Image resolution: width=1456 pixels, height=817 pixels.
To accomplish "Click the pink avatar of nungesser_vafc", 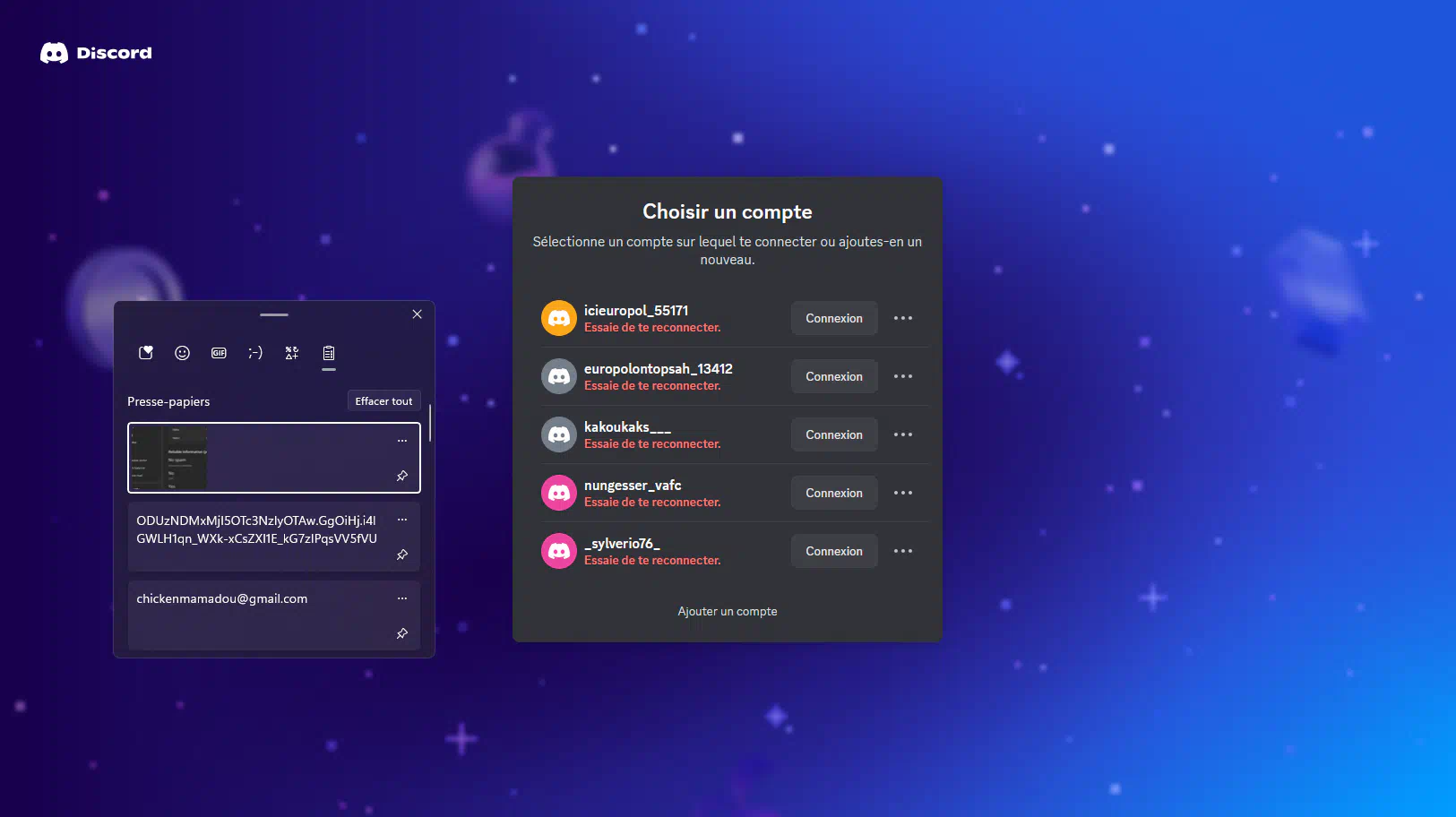I will (x=559, y=493).
